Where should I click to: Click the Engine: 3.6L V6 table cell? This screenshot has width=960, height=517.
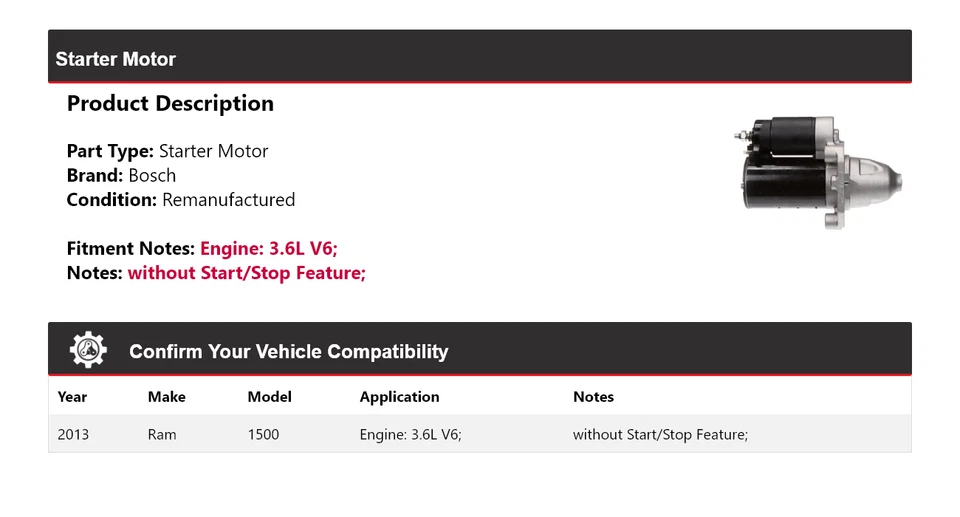point(410,434)
